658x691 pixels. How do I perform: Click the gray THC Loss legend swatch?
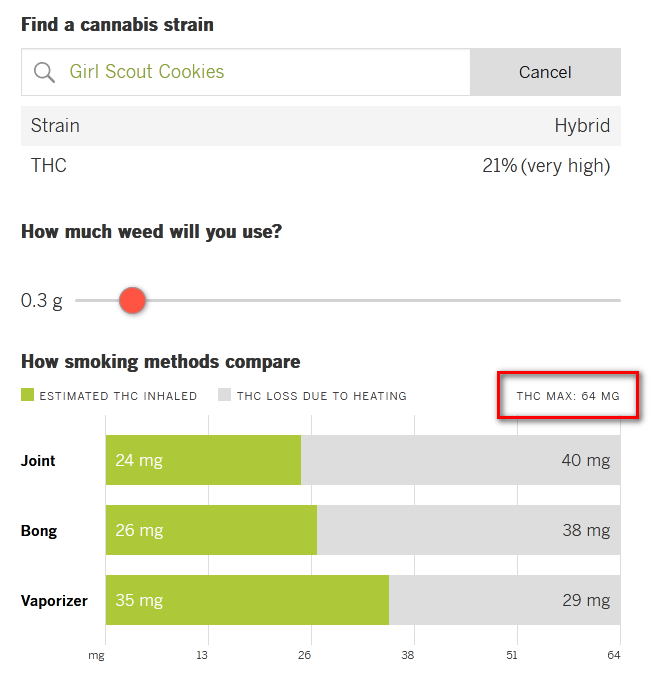(224, 395)
